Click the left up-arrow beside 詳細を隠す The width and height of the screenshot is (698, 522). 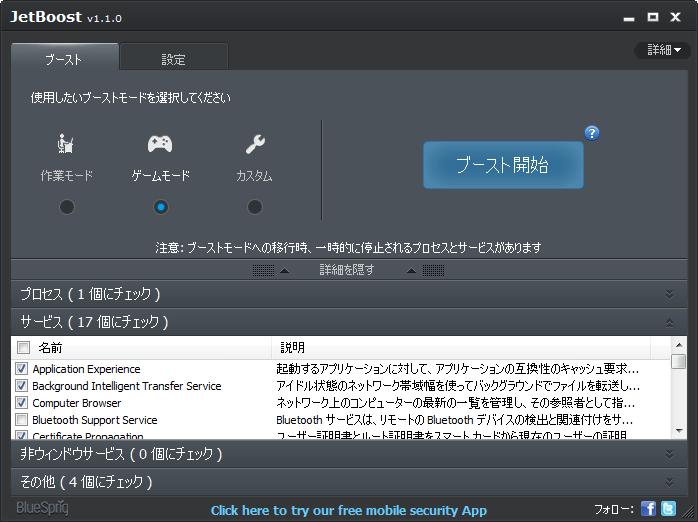coord(284,270)
